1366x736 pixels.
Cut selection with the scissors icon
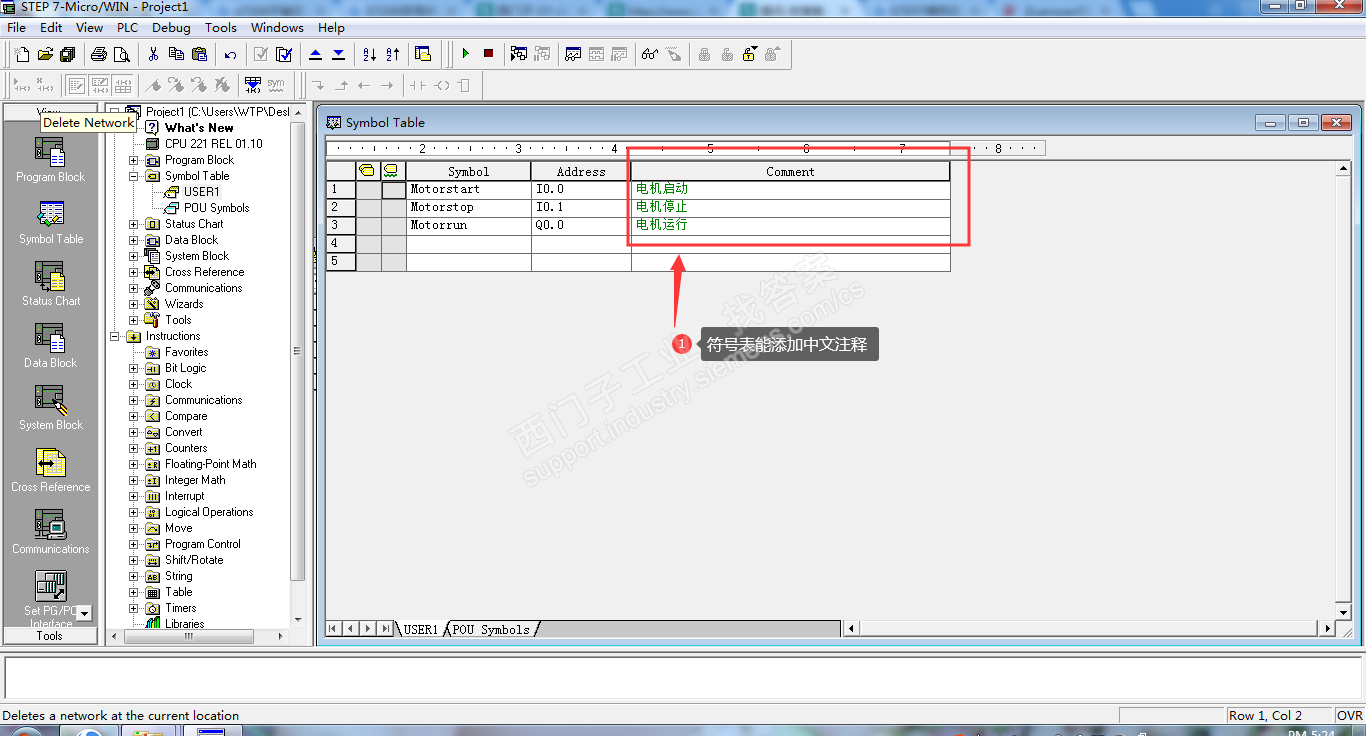coord(153,54)
